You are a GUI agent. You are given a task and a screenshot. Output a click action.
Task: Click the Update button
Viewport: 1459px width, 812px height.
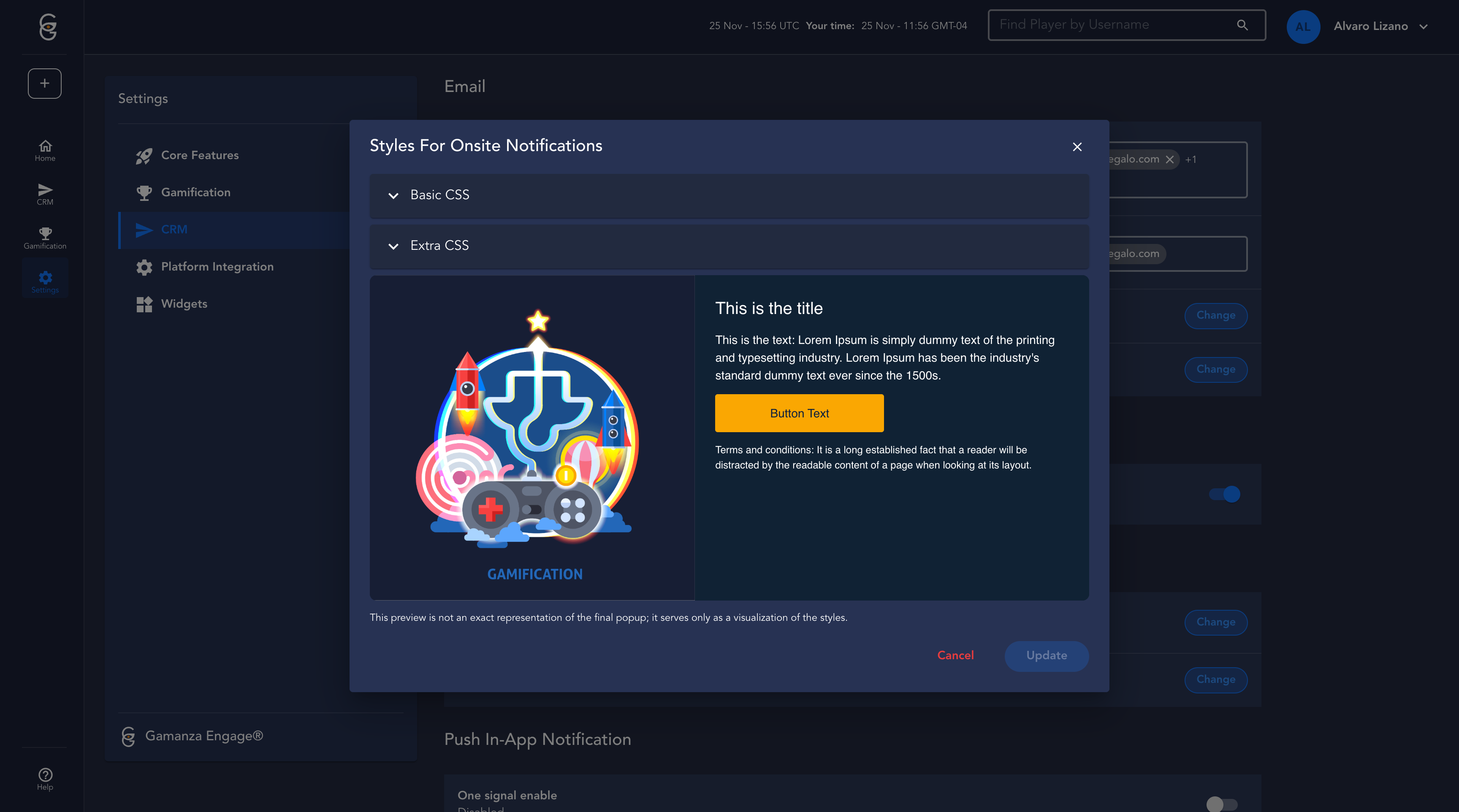[1046, 656]
